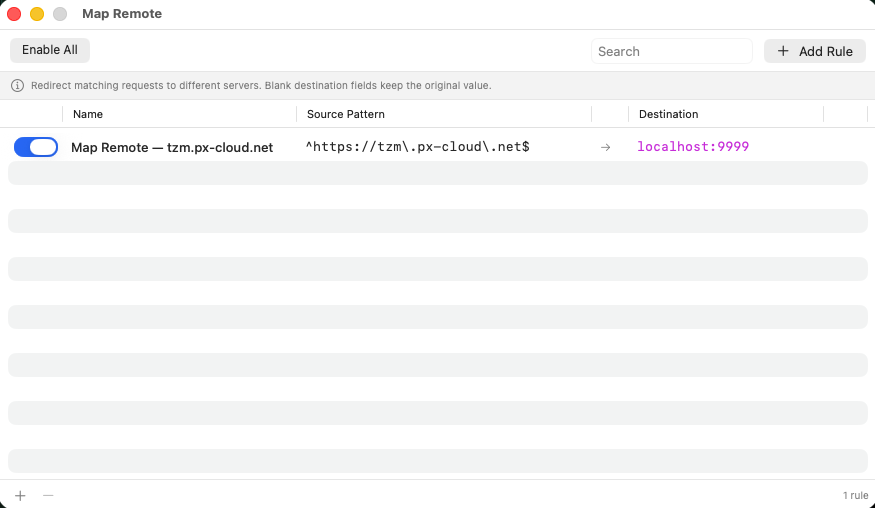Close the Map Remote window

[14, 14]
